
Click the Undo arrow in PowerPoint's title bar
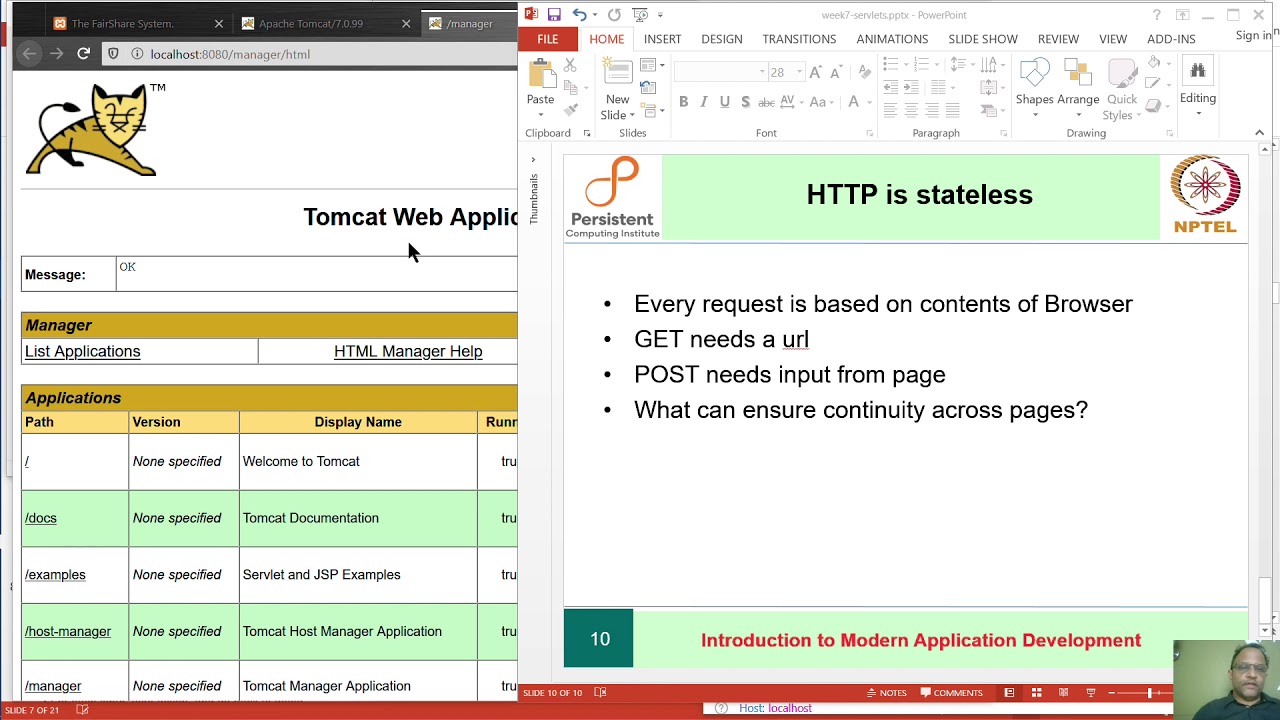(579, 15)
